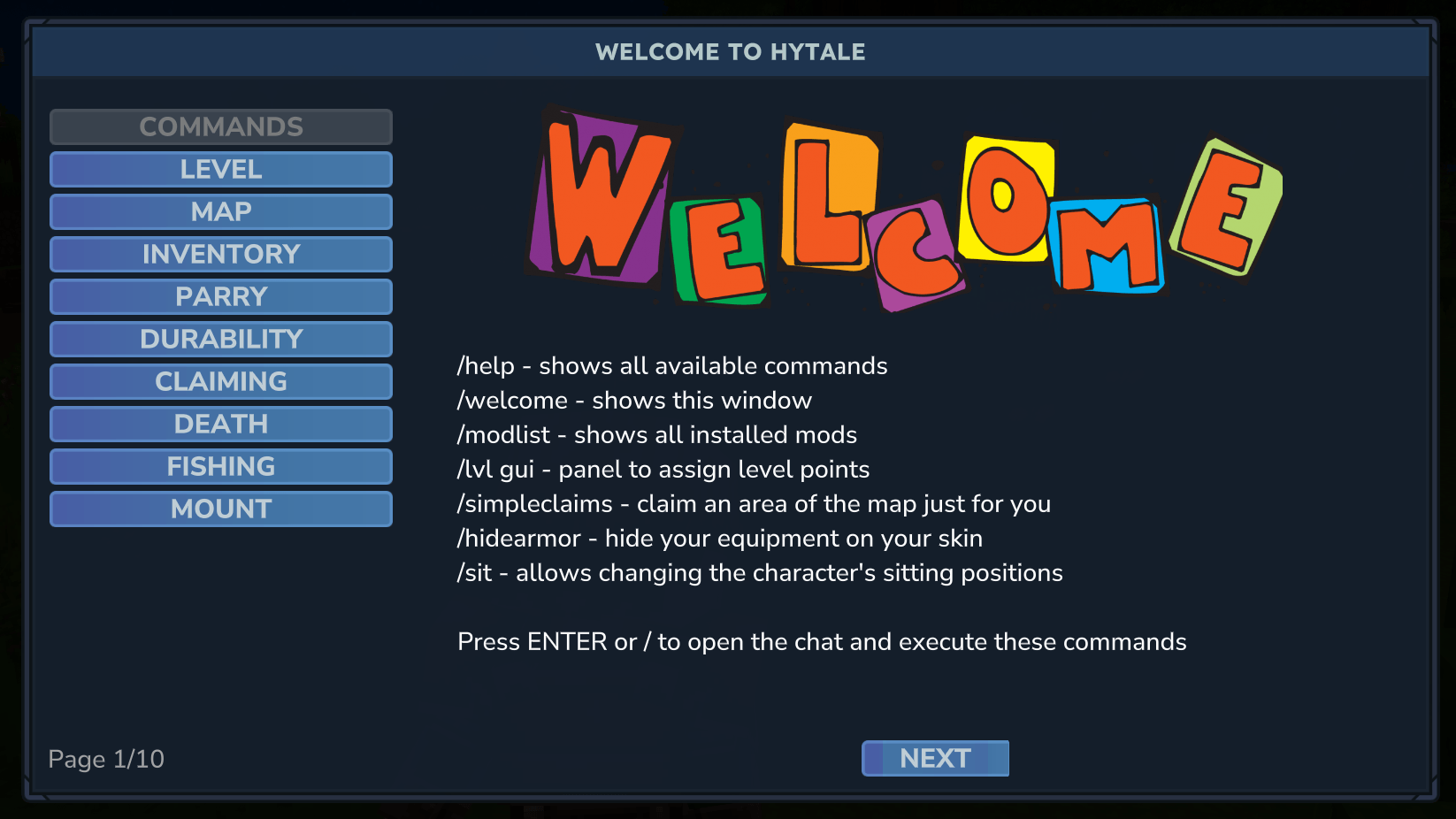Image resolution: width=1456 pixels, height=819 pixels.
Task: Click the Page 1/10 indicator
Action: pyautogui.click(x=106, y=759)
